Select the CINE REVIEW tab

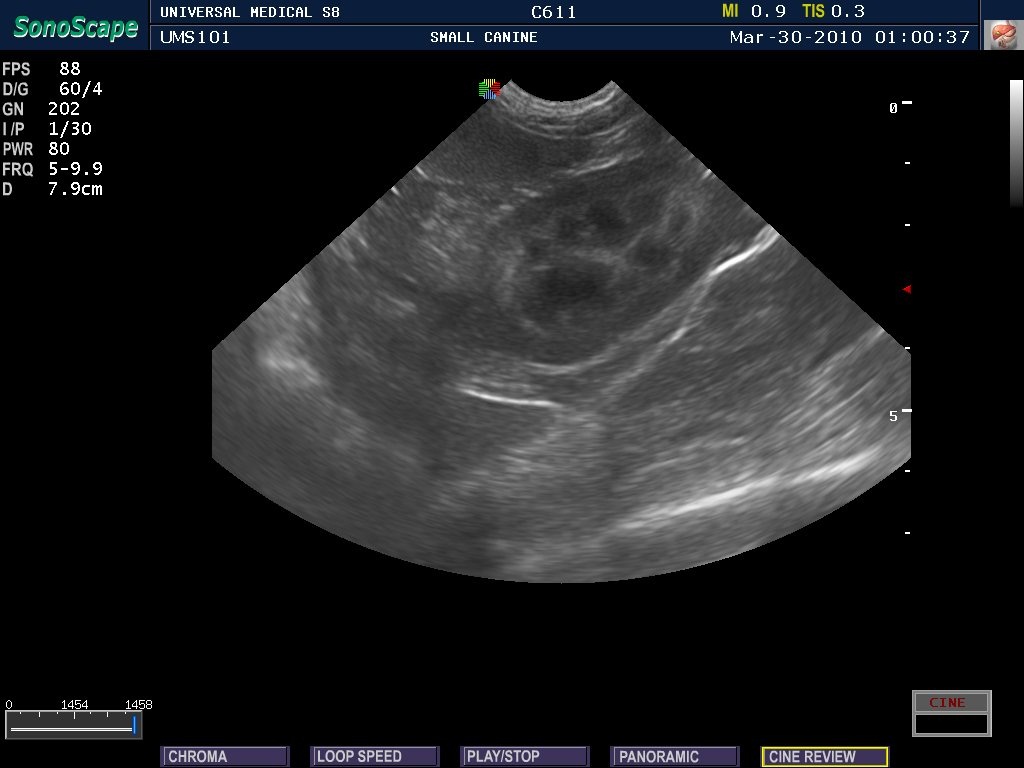click(x=824, y=757)
